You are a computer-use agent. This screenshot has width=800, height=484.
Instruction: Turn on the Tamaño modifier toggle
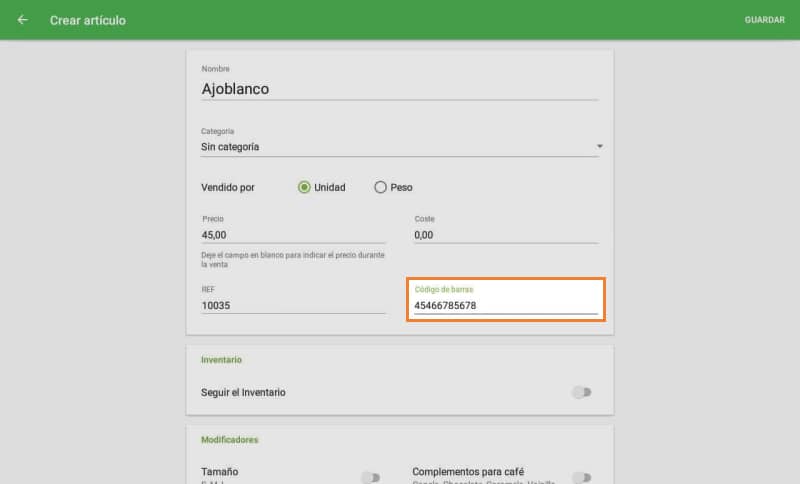click(x=370, y=477)
